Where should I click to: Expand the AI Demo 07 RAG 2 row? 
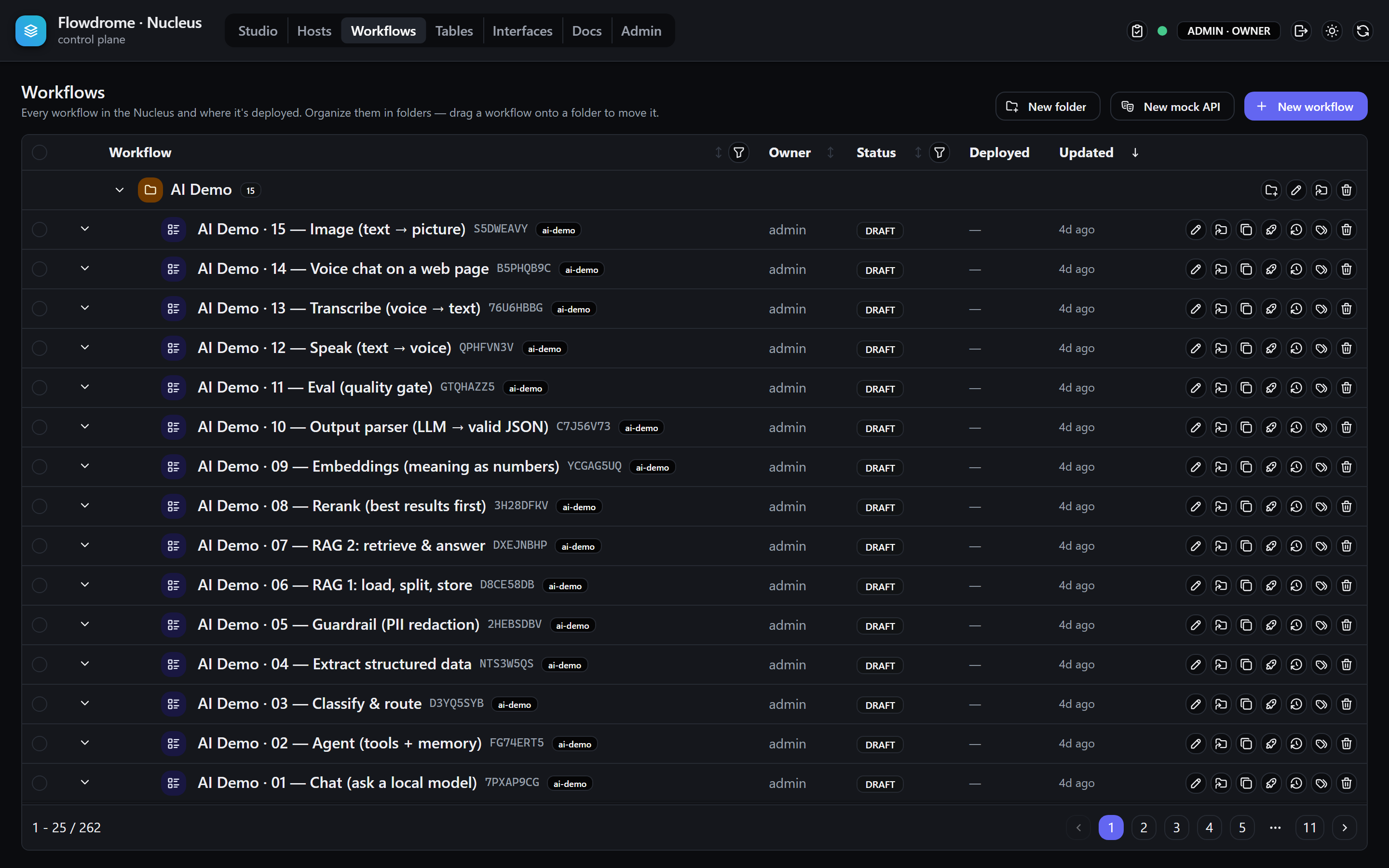click(85, 545)
